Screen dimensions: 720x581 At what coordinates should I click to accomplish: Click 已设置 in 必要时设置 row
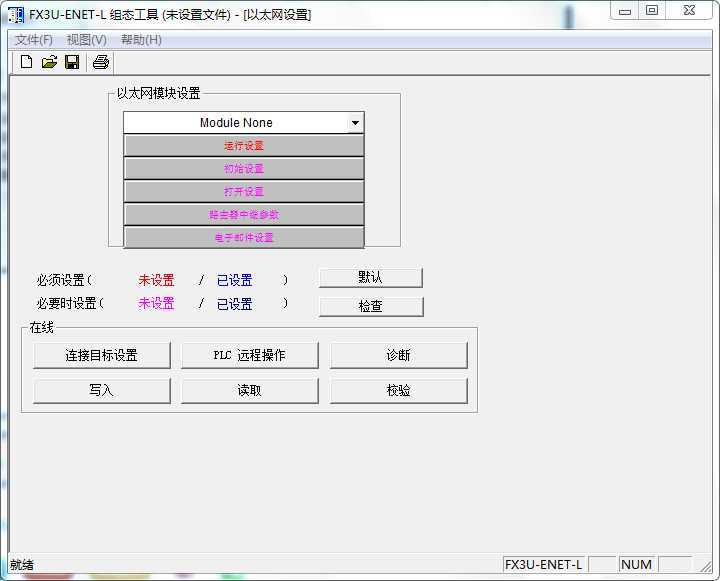(x=235, y=304)
